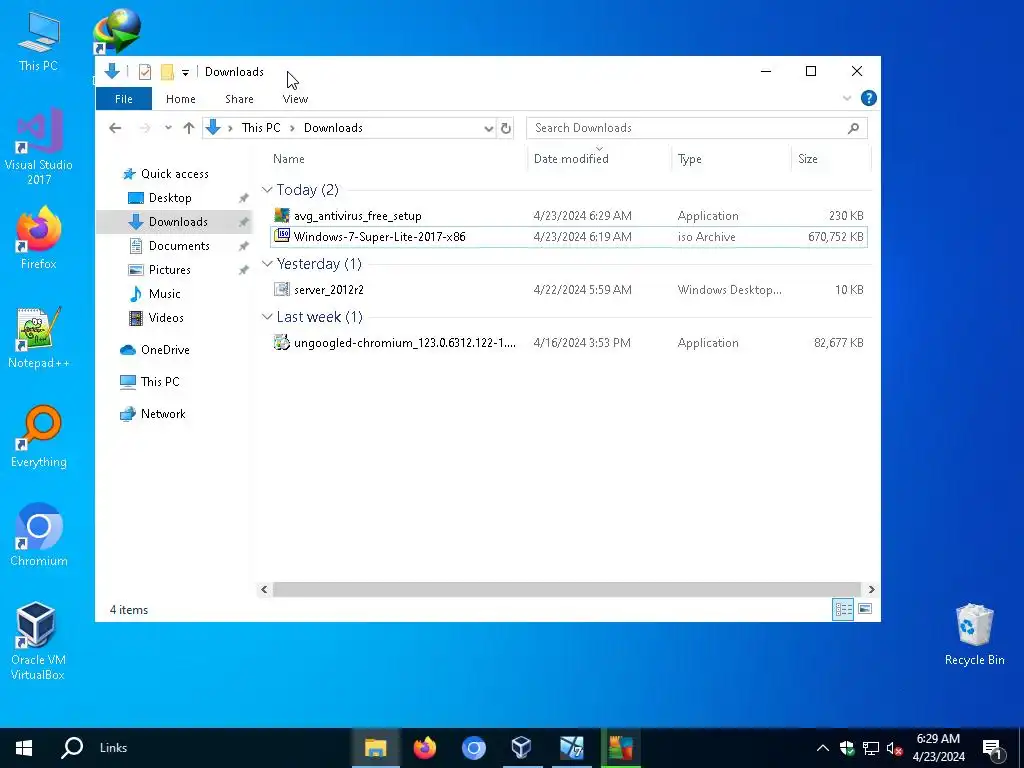
Task: Click This PC in the address bar
Action: [x=261, y=128]
